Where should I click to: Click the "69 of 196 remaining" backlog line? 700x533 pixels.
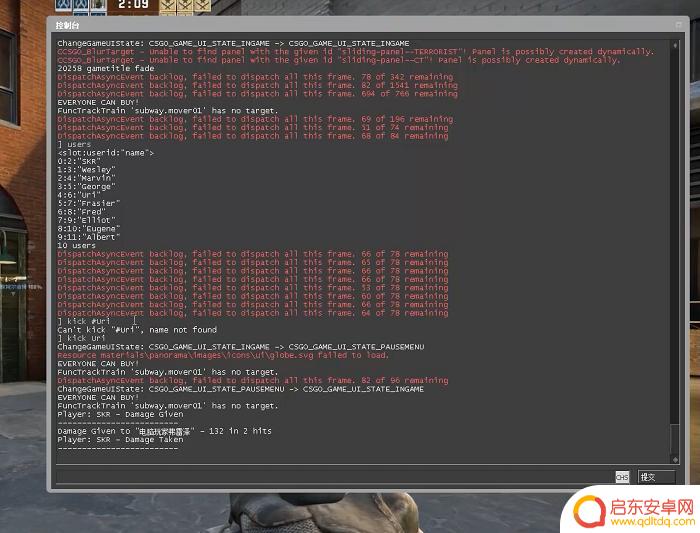[x=255, y=119]
